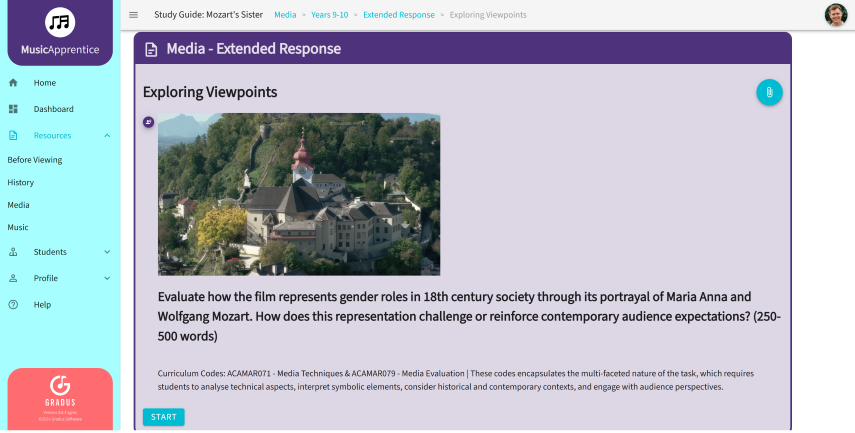Click the Salzburg abbey photo
Screen dimensions: 855x433
pyautogui.click(x=299, y=194)
